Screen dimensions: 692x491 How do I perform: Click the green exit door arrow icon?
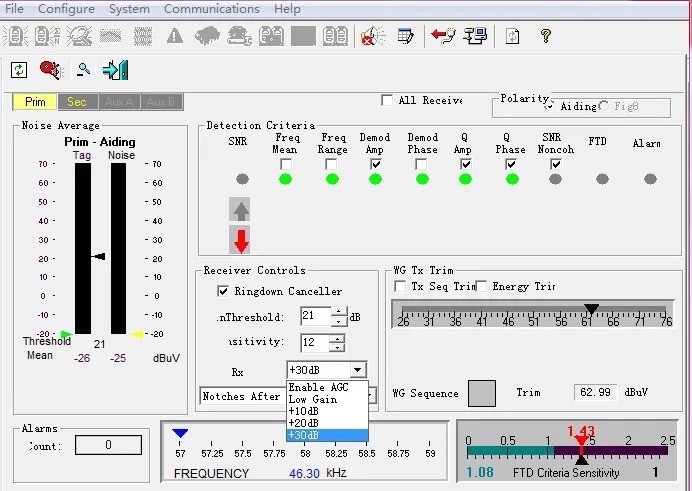point(116,70)
